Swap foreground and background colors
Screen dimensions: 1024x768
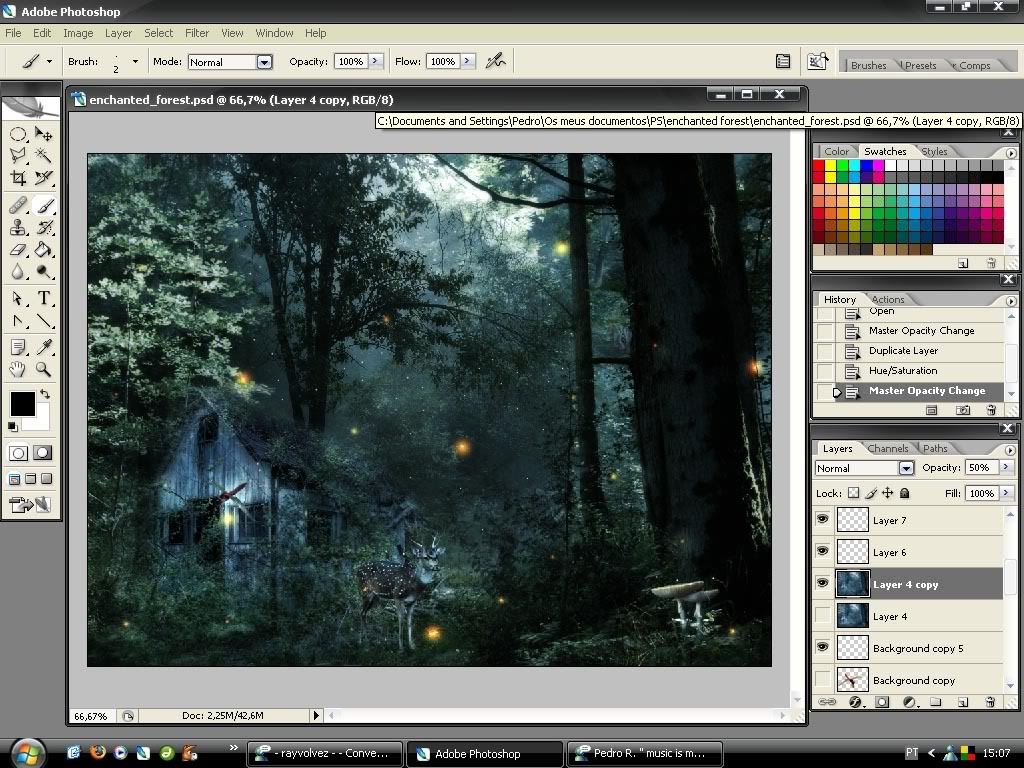point(44,394)
